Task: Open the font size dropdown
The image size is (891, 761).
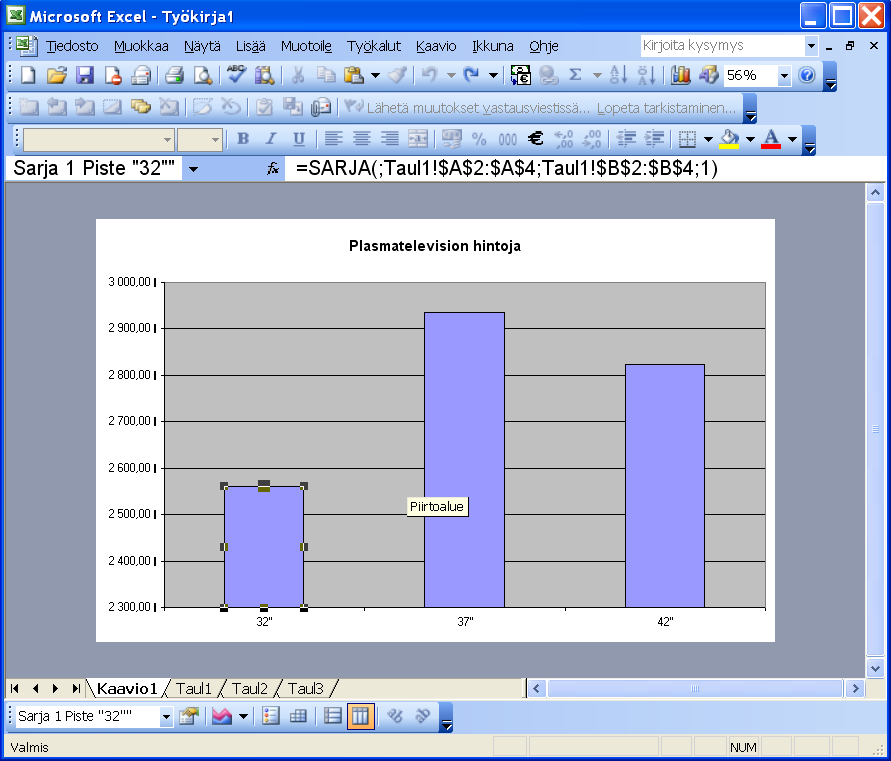Action: [215, 139]
